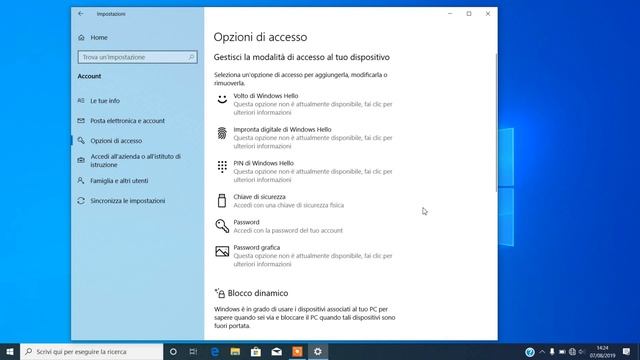The height and width of the screenshot is (360, 640).
Task: Open Le tue info section
Action: [x=105, y=100]
